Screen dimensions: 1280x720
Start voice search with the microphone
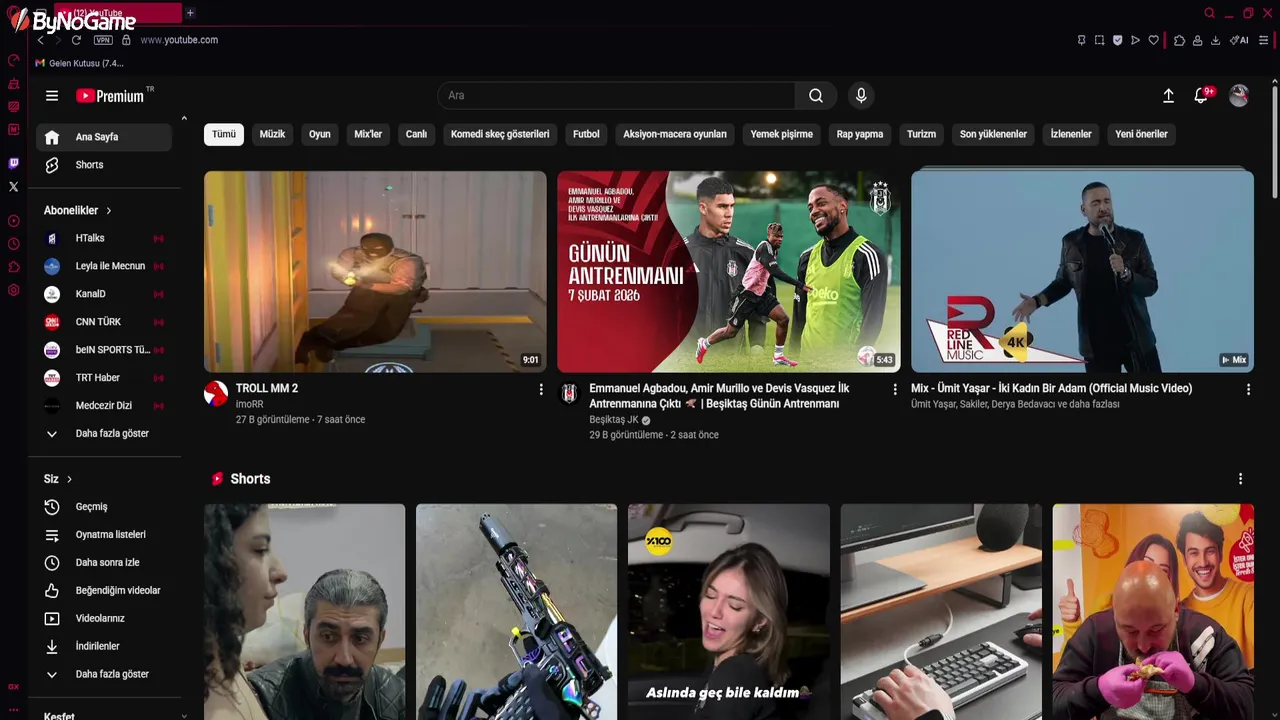(x=861, y=96)
